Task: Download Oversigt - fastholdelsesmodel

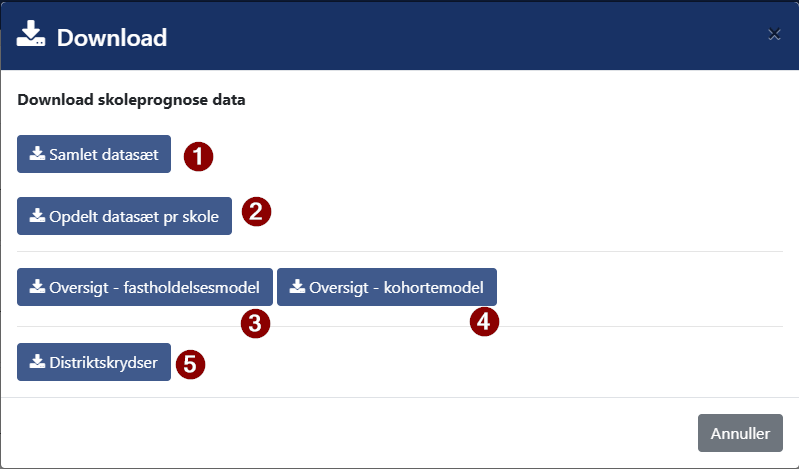Action: (x=144, y=287)
